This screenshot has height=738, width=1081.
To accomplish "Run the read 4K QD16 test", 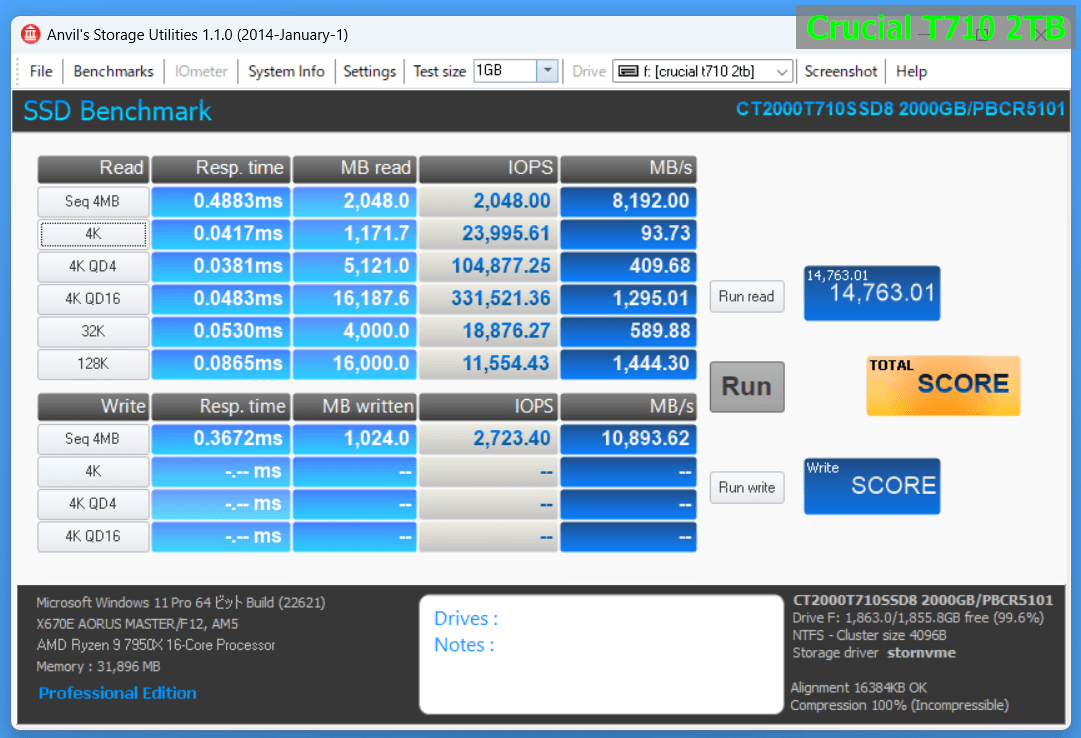I will [93, 299].
